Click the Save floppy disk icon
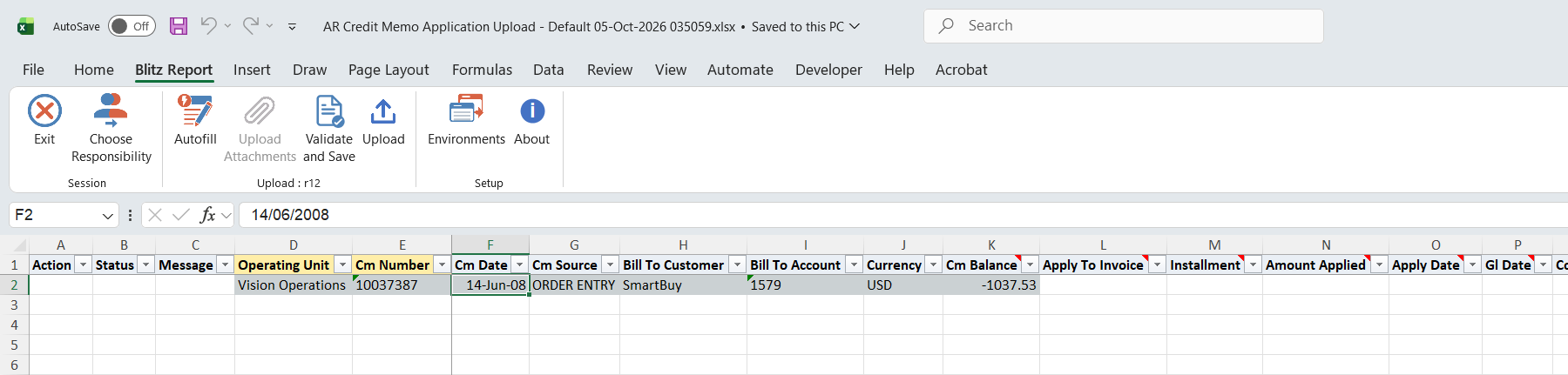 coord(179,26)
